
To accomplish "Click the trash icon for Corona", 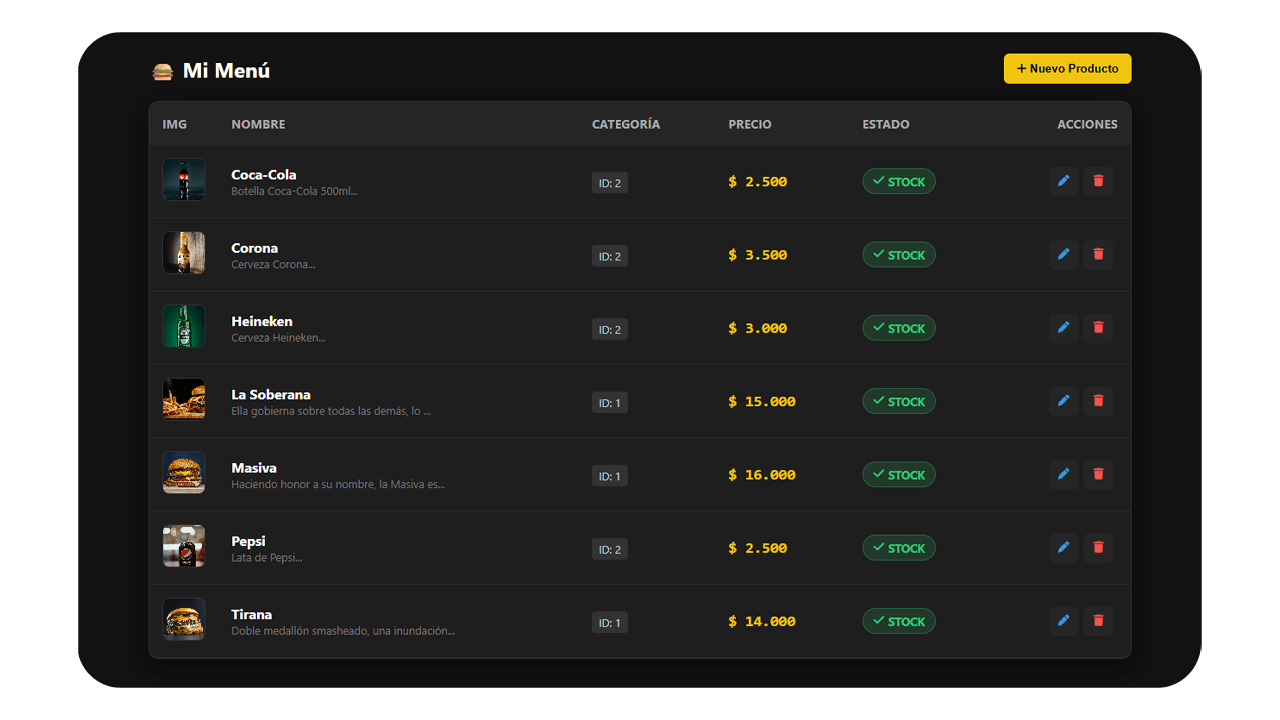I will click(1098, 255).
